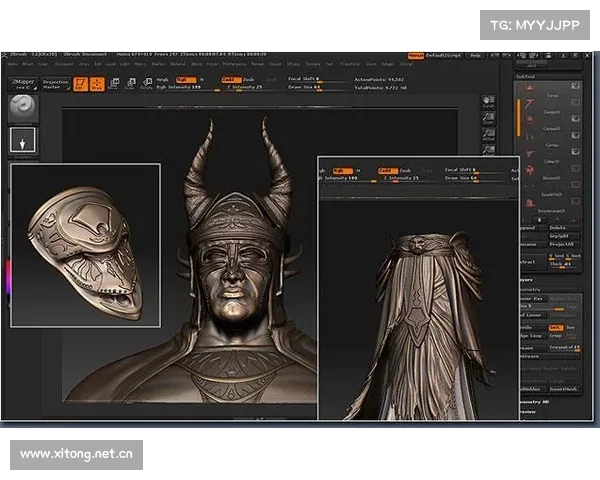Adjust the Rgb Intensity slider in top toolbar
The height and width of the screenshot is (480, 600).
click(x=188, y=88)
